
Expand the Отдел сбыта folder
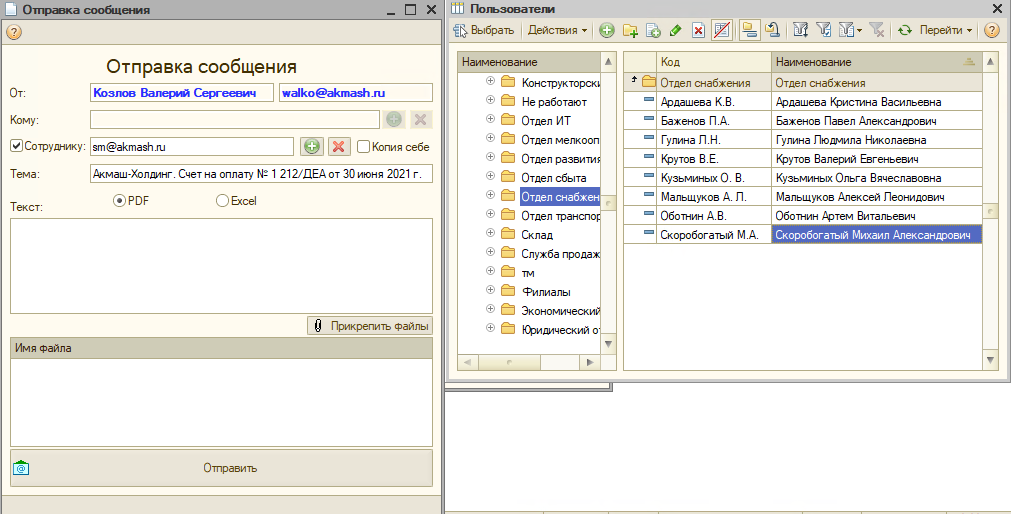coord(490,175)
